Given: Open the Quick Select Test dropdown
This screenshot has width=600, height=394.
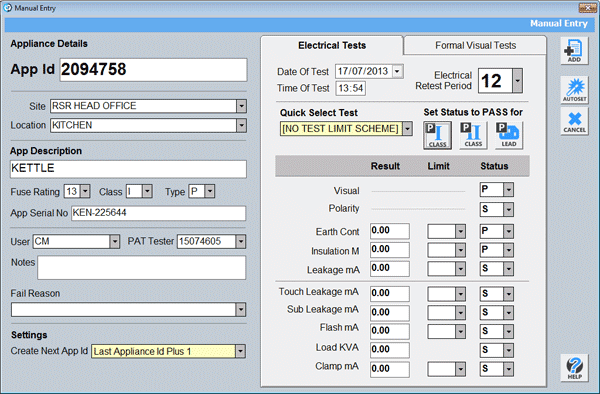Looking at the screenshot, I should pyautogui.click(x=408, y=129).
